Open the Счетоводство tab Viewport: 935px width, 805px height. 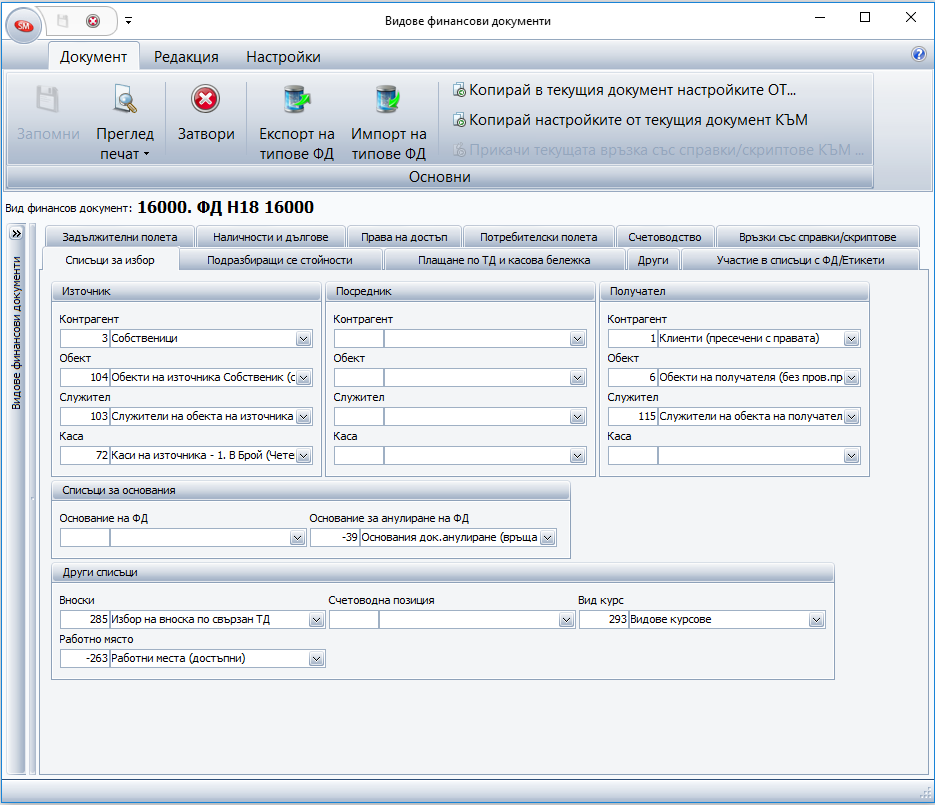coord(665,237)
